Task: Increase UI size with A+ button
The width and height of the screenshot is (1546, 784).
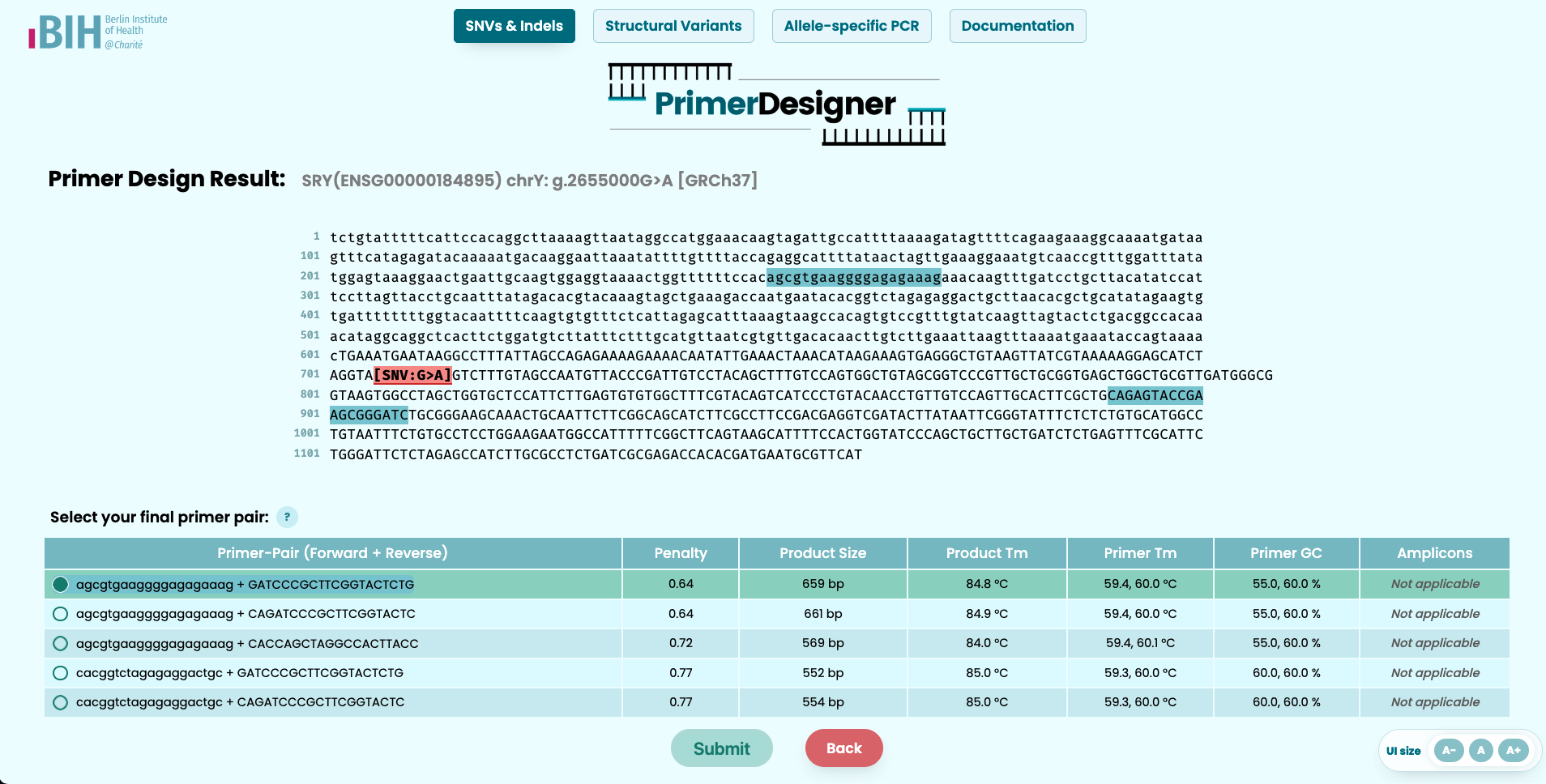Action: click(x=1514, y=750)
